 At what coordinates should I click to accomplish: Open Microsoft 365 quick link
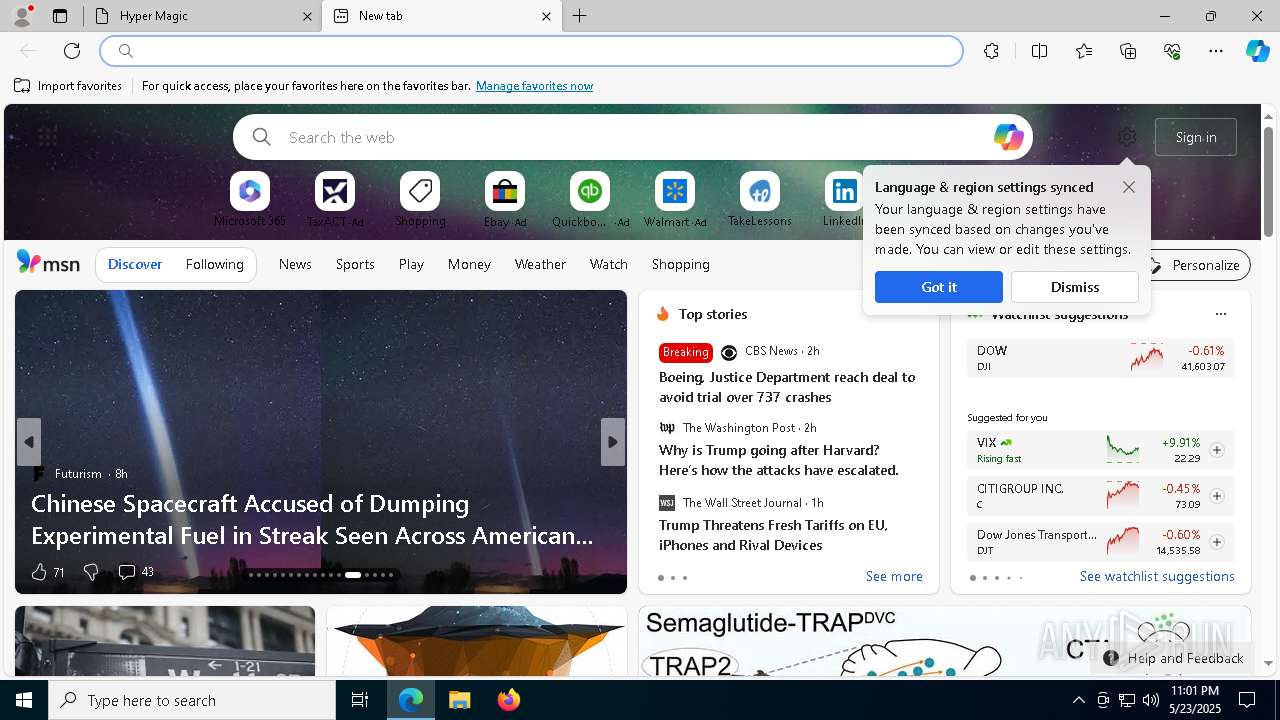pos(250,200)
